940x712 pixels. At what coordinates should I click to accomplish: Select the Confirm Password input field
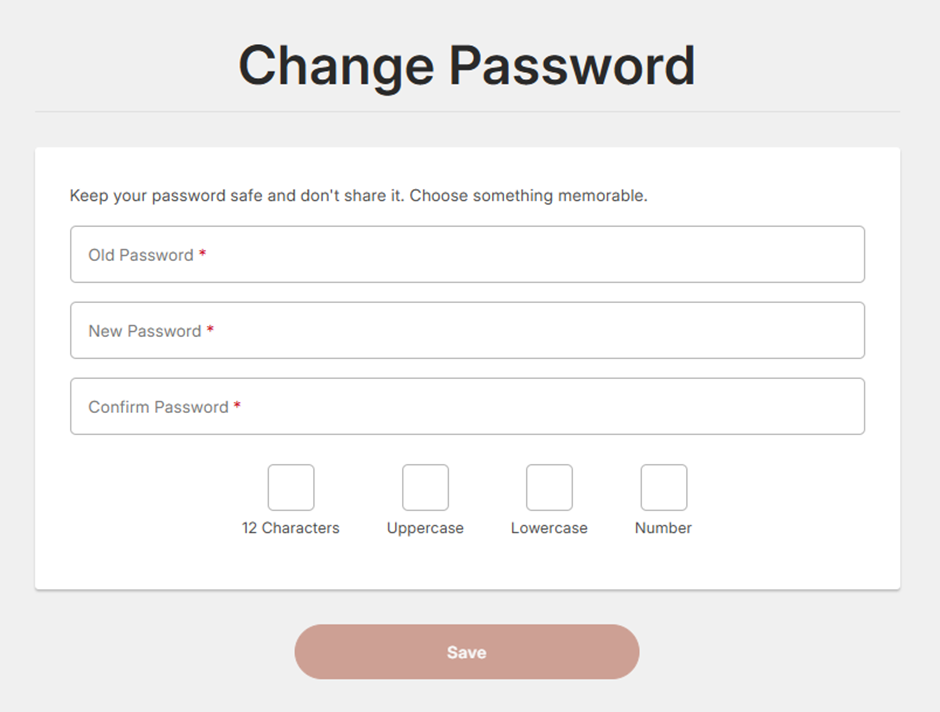pos(467,406)
